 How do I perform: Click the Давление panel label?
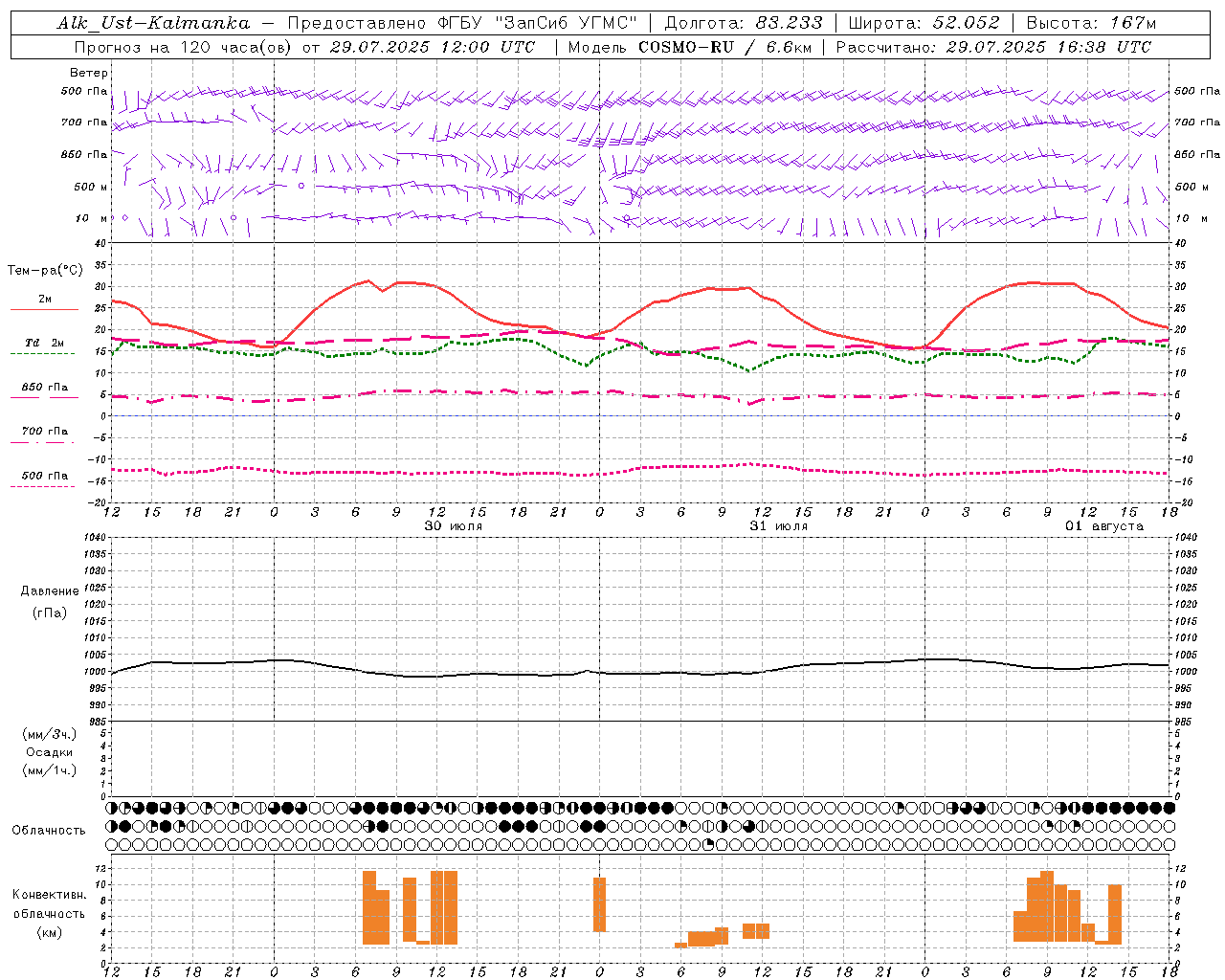coord(50,591)
